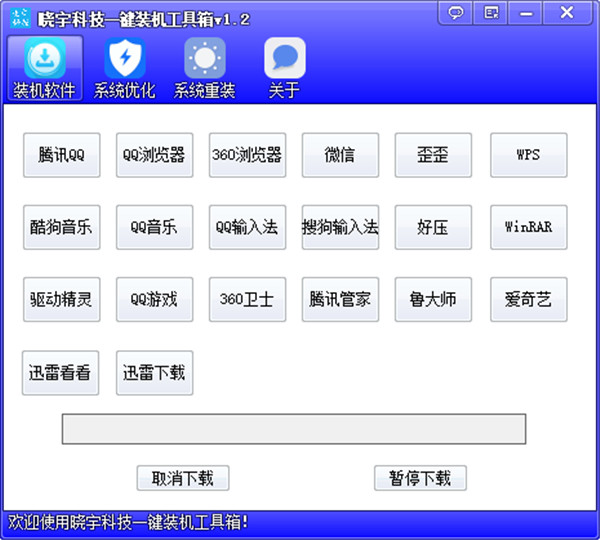Switch to 系统优化 shield icon
600x540 pixels.
pos(125,60)
